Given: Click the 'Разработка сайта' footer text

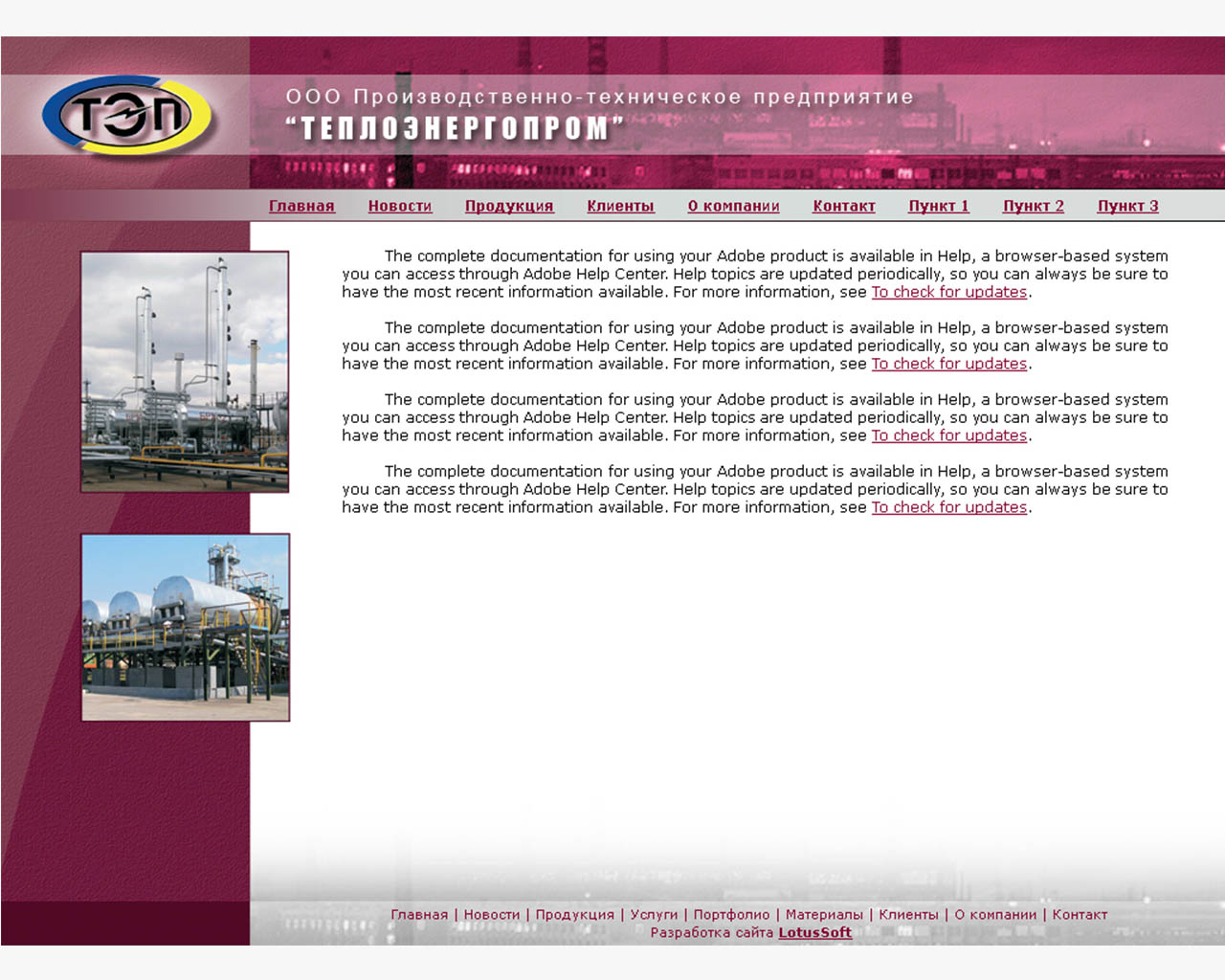Looking at the screenshot, I should click(711, 932).
